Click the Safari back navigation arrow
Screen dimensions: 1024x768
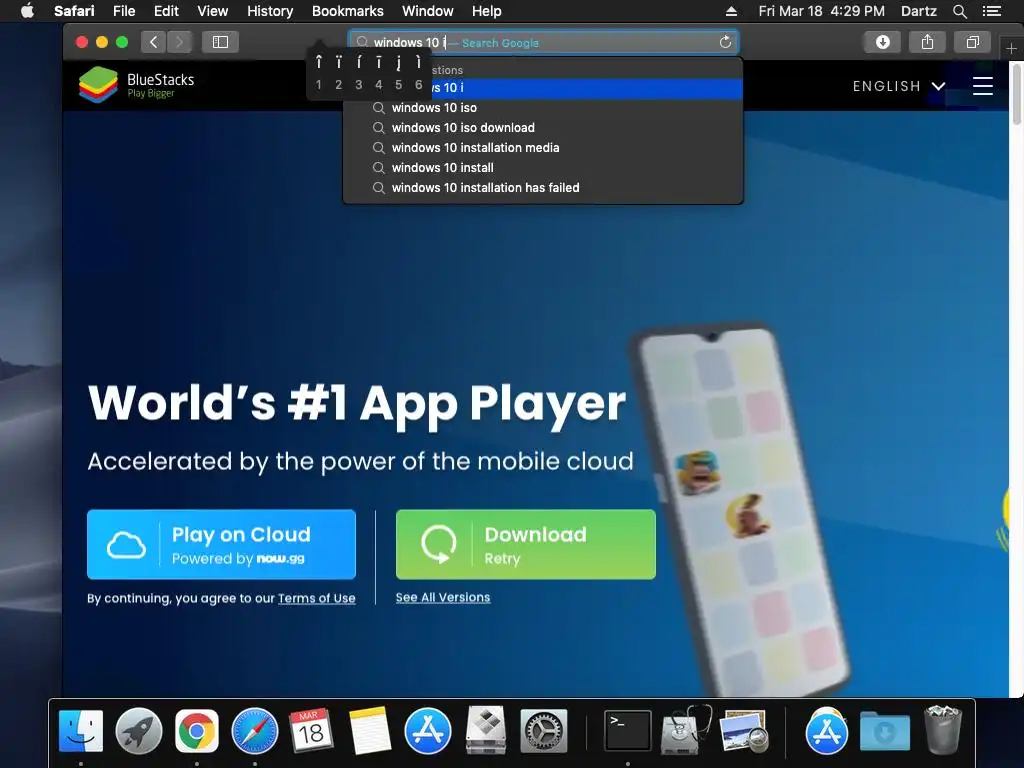point(153,42)
